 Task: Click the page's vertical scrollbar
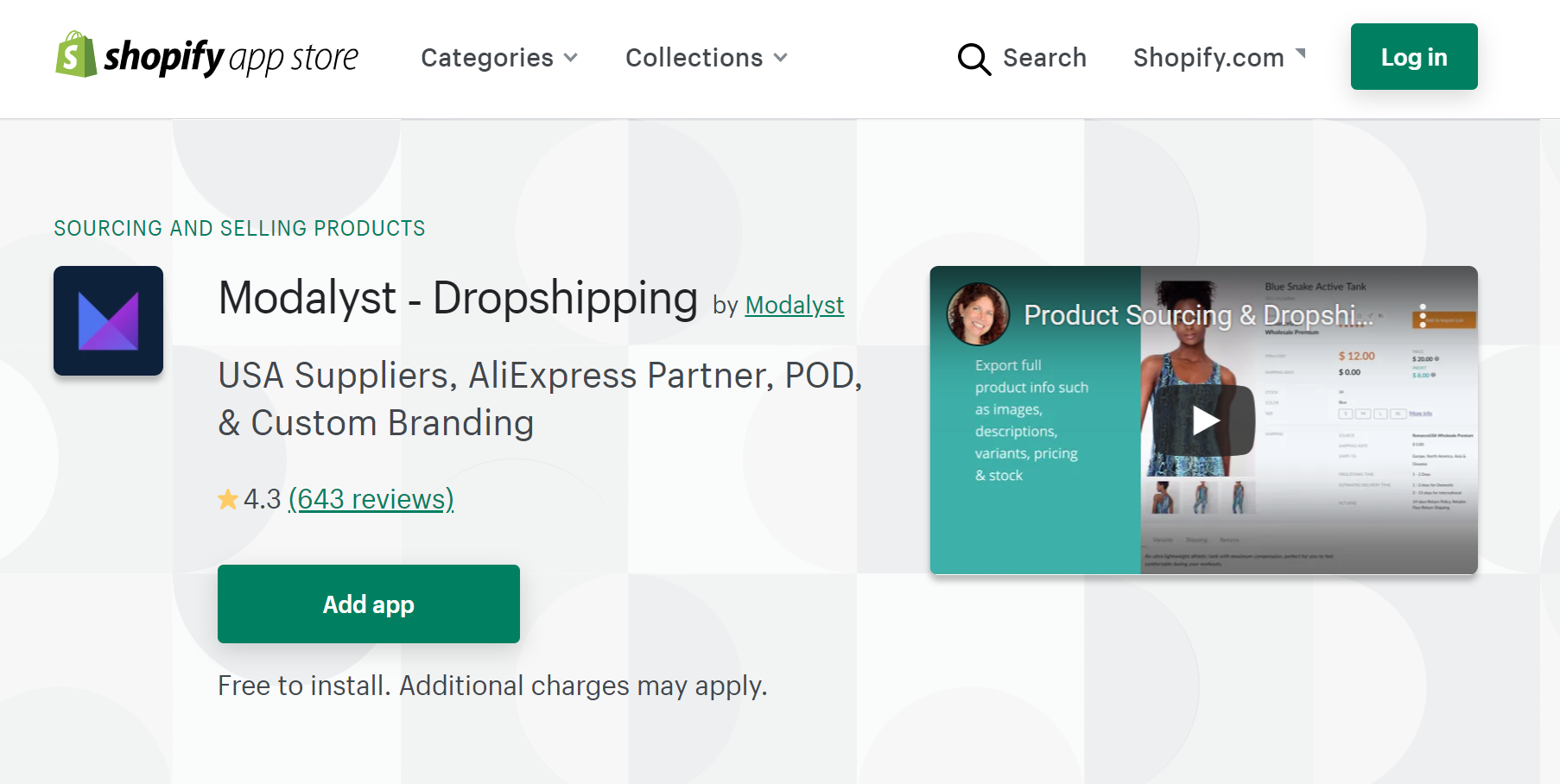point(1550,432)
